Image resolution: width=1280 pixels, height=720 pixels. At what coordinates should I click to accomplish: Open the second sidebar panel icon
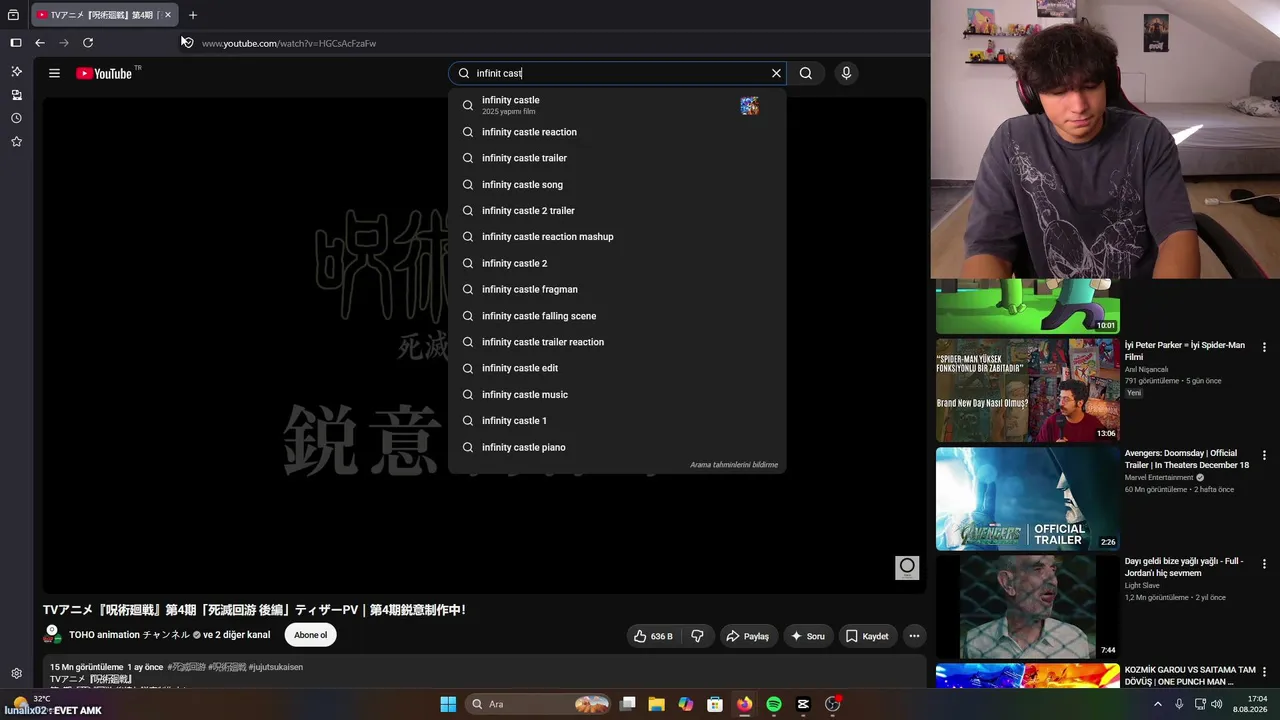pyautogui.click(x=16, y=95)
